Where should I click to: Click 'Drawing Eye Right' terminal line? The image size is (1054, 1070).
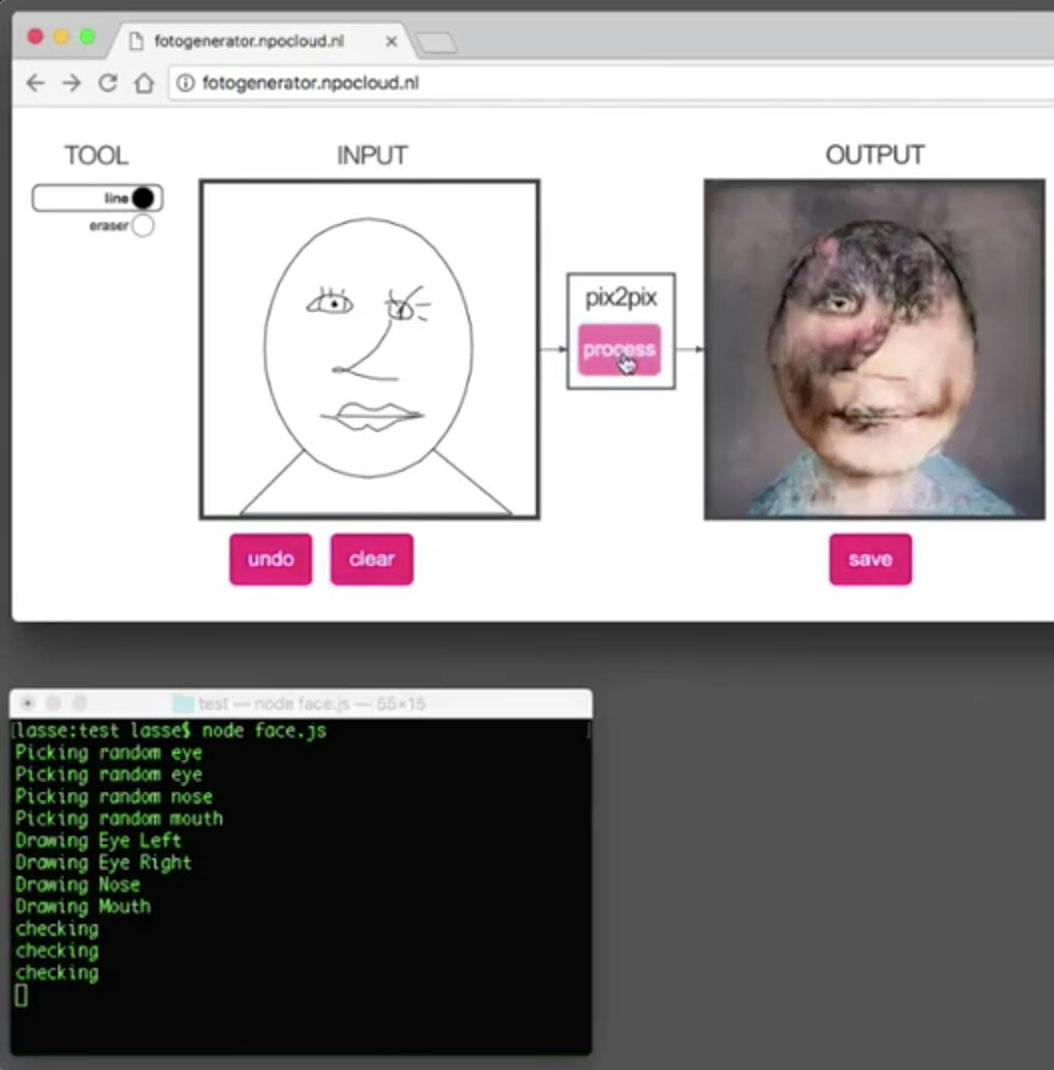[103, 863]
